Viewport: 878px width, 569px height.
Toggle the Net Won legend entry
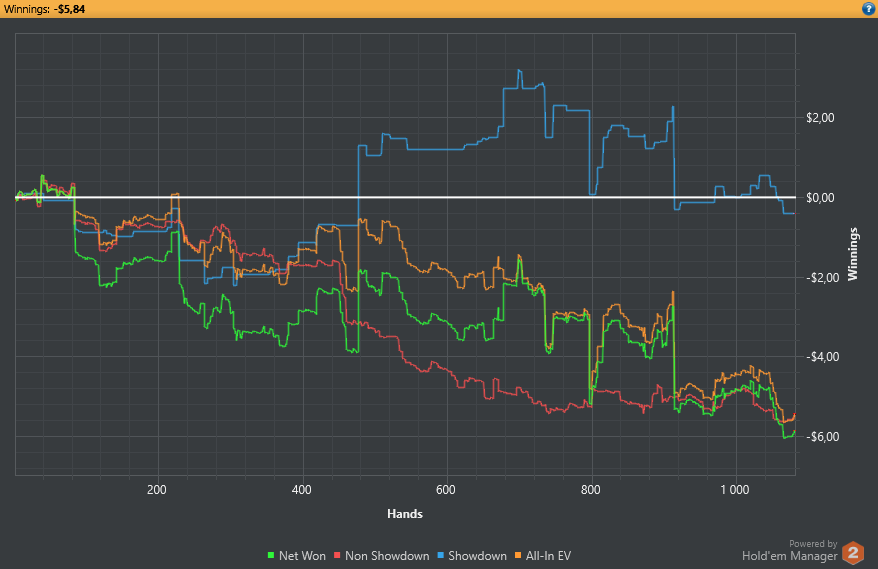[x=297, y=556]
